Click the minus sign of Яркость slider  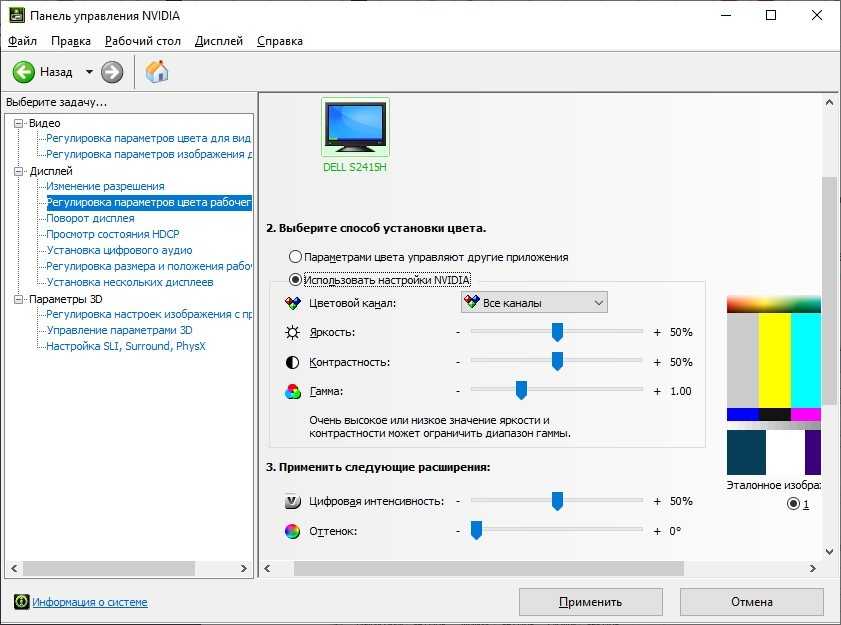pos(458,332)
